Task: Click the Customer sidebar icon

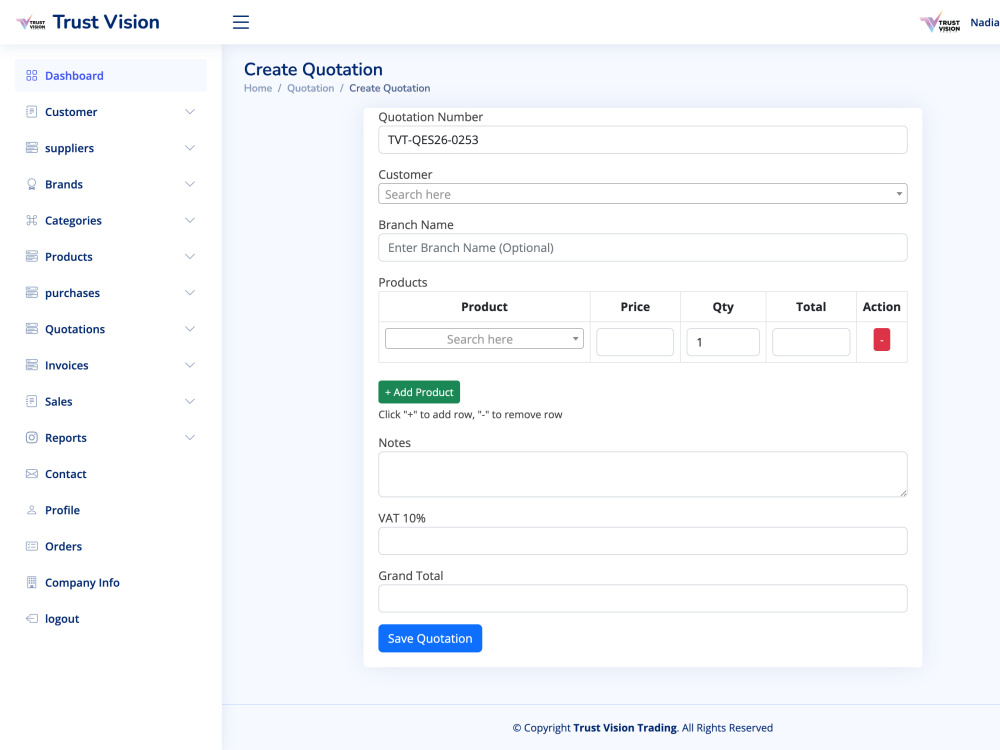Action: click(x=31, y=112)
